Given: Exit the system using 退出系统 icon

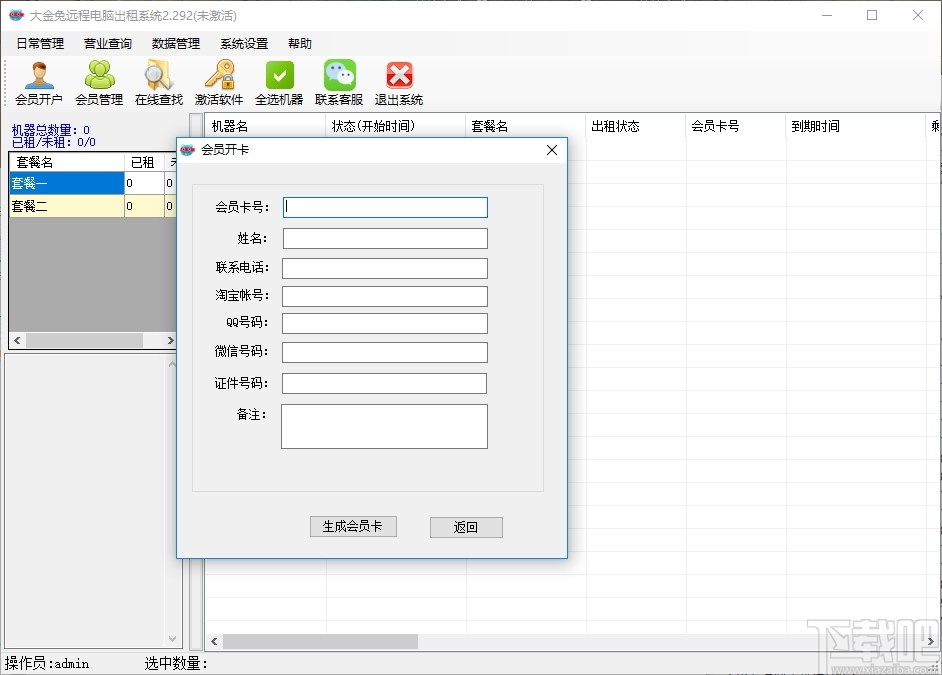Looking at the screenshot, I should (x=398, y=80).
